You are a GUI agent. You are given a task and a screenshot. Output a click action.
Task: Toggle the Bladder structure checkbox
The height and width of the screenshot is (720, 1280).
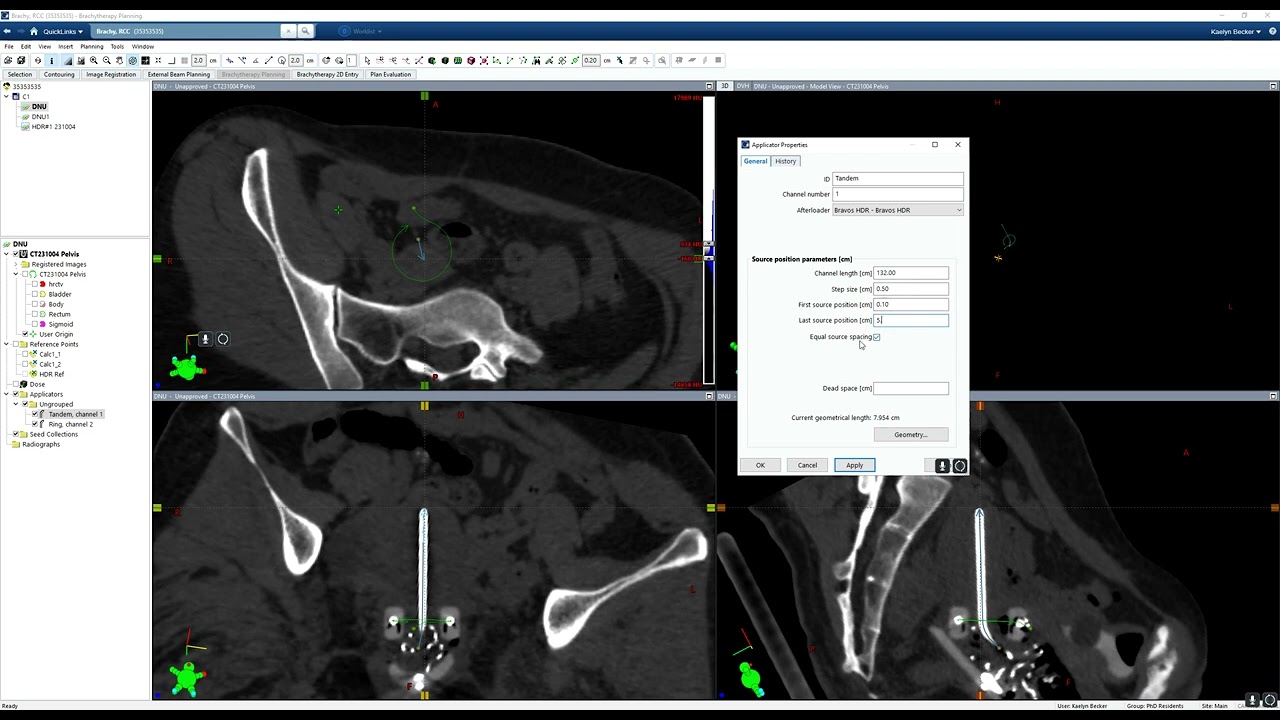tap(35, 294)
